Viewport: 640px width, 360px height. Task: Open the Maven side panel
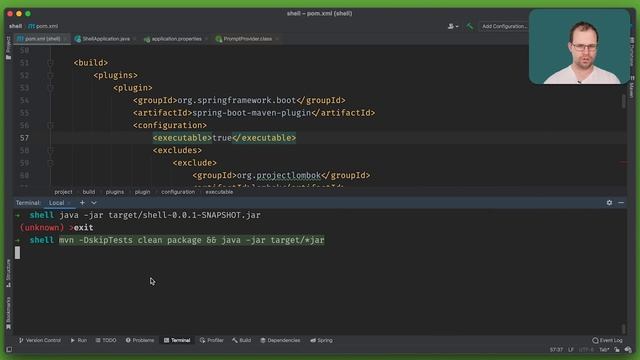click(x=631, y=87)
